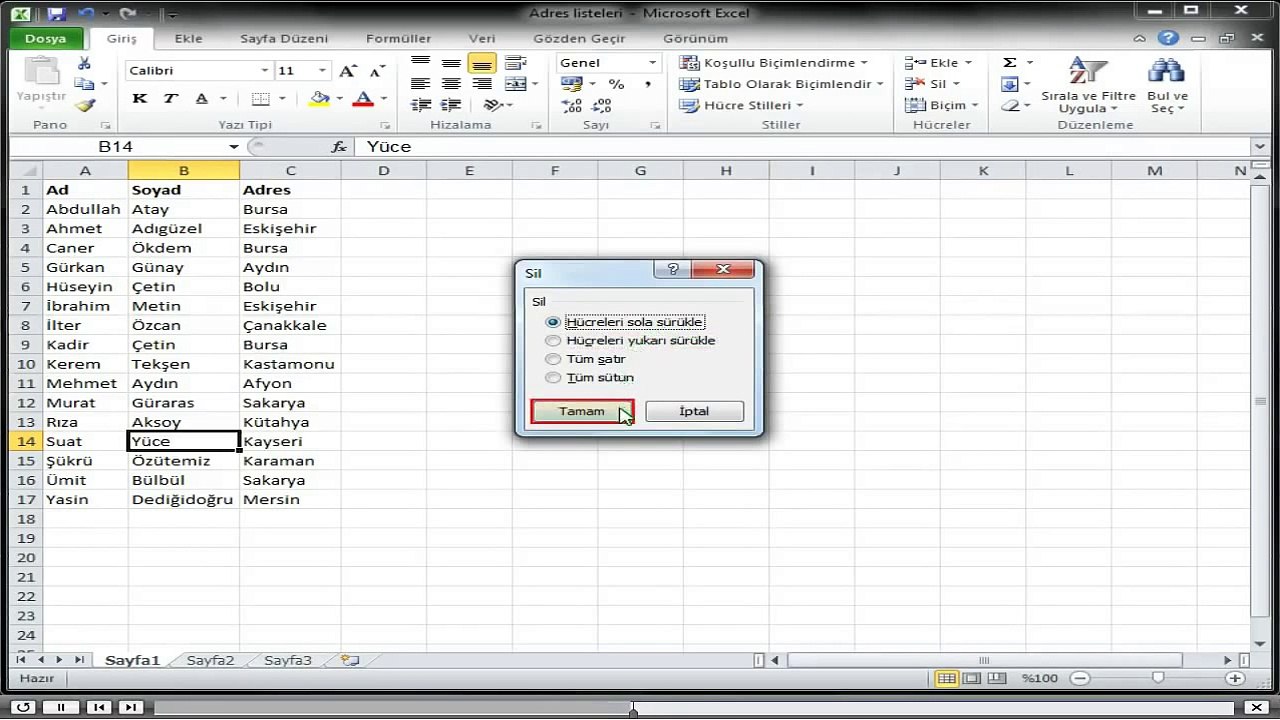The height and width of the screenshot is (720, 1280).
Task: Open the Sayfa3 sheet tab
Action: 288,660
